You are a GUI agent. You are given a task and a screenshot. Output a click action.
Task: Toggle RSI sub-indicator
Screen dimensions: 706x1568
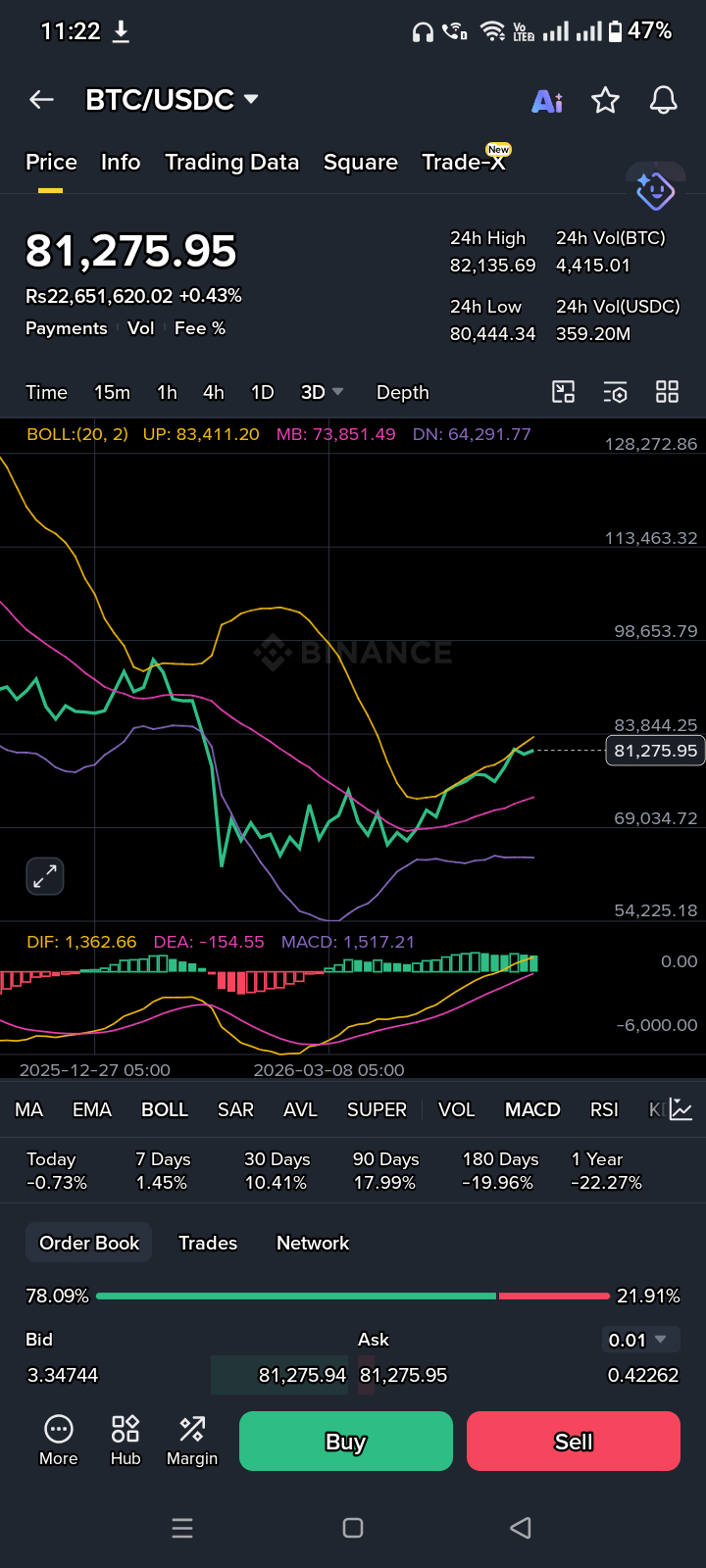604,1109
